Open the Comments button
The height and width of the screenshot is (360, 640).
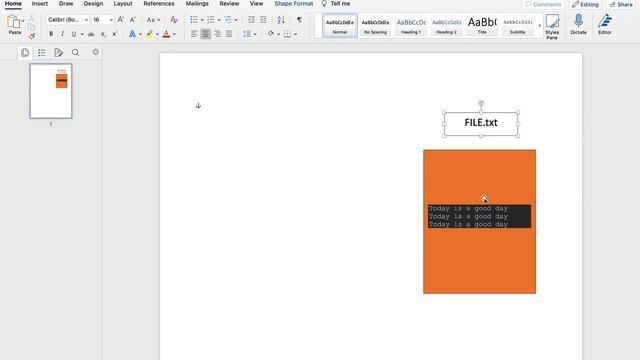(543, 4)
